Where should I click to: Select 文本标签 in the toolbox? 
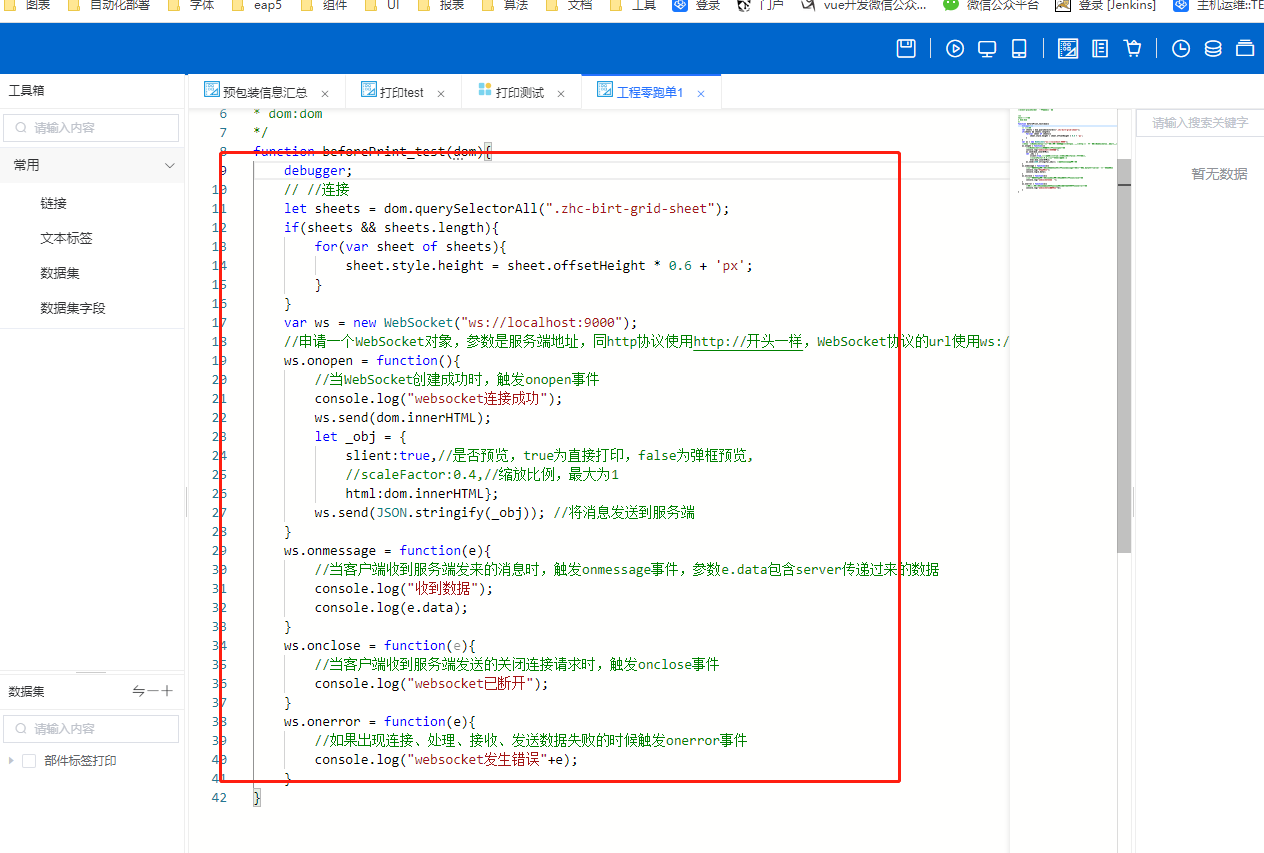pyautogui.click(x=66, y=238)
